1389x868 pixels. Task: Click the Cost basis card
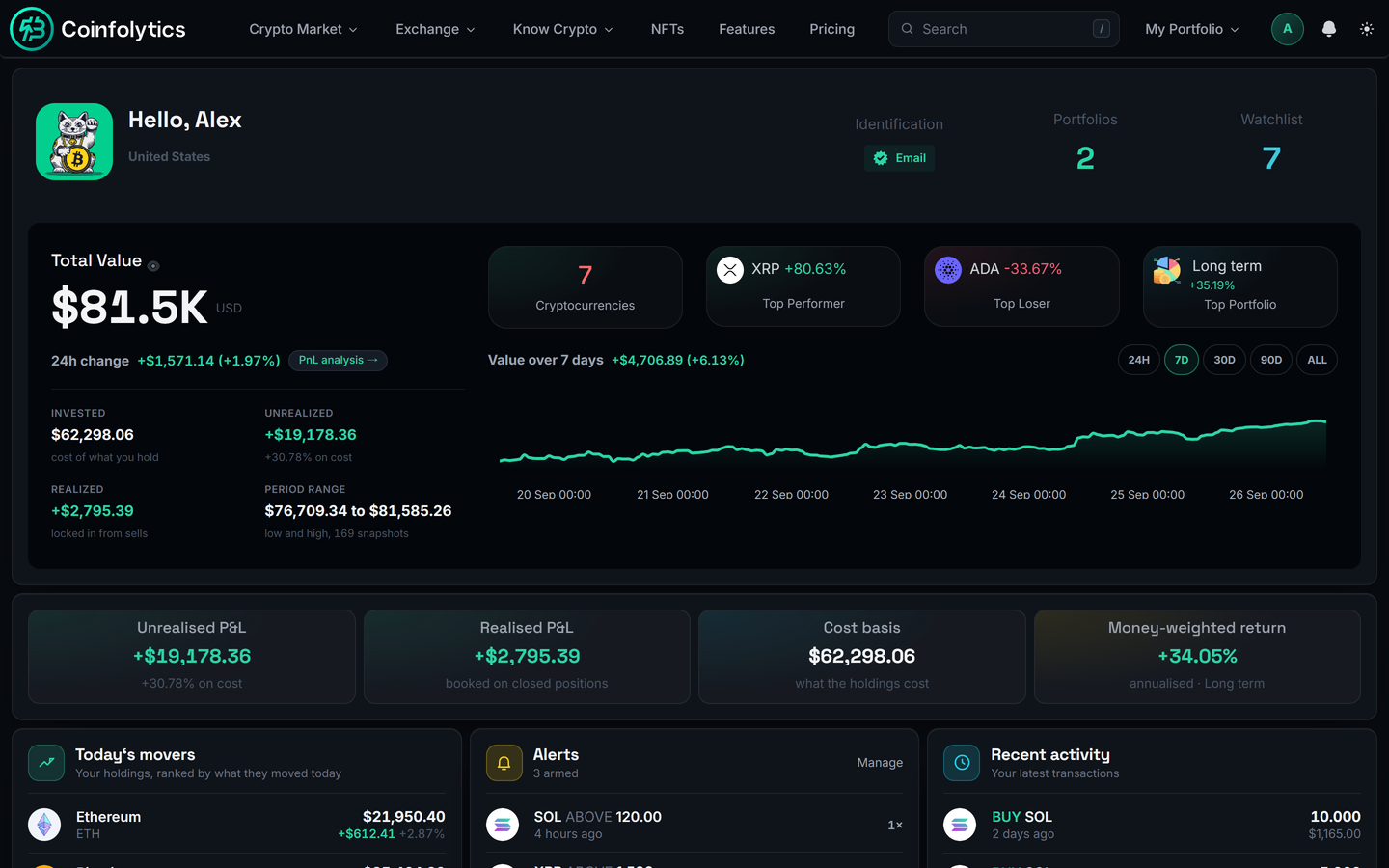[862, 656]
